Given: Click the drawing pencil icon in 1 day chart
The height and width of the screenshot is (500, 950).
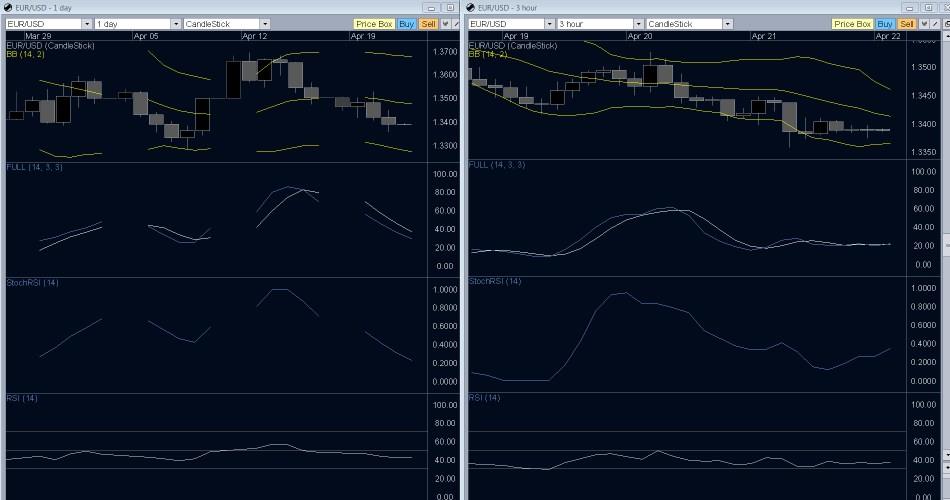Looking at the screenshot, I should point(456,24).
